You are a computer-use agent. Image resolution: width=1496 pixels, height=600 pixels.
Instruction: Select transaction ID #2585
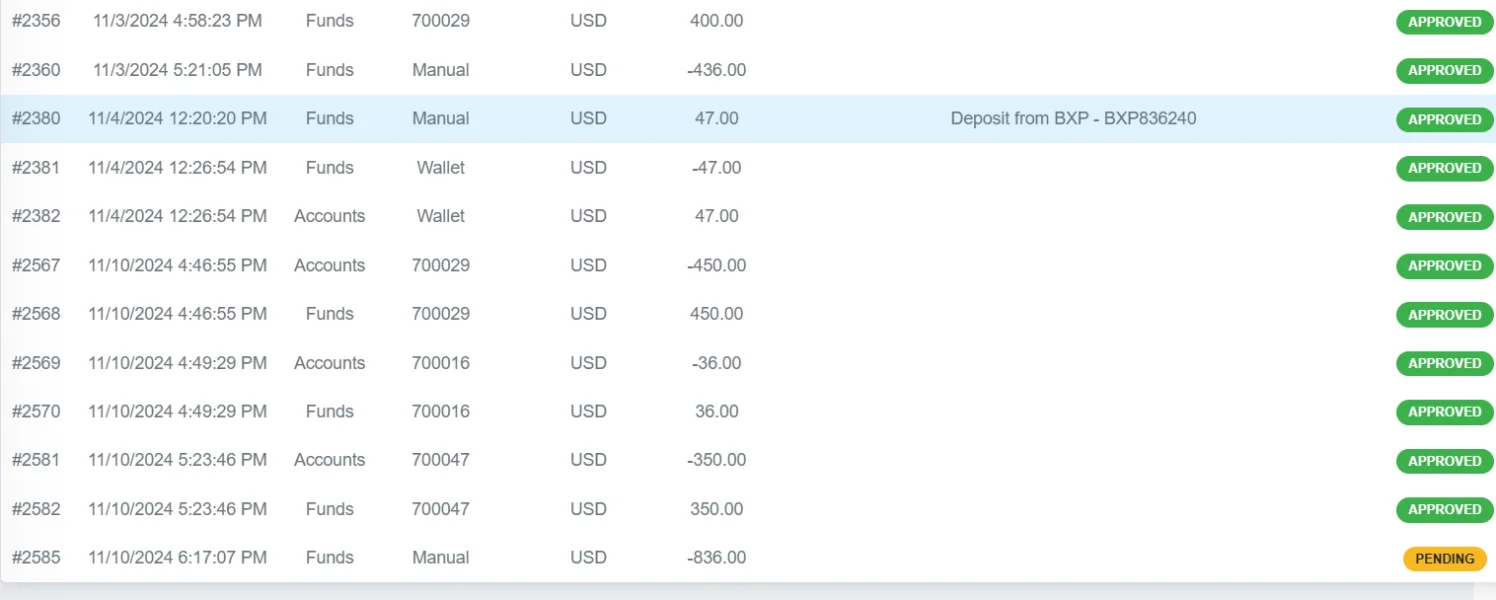pos(36,558)
